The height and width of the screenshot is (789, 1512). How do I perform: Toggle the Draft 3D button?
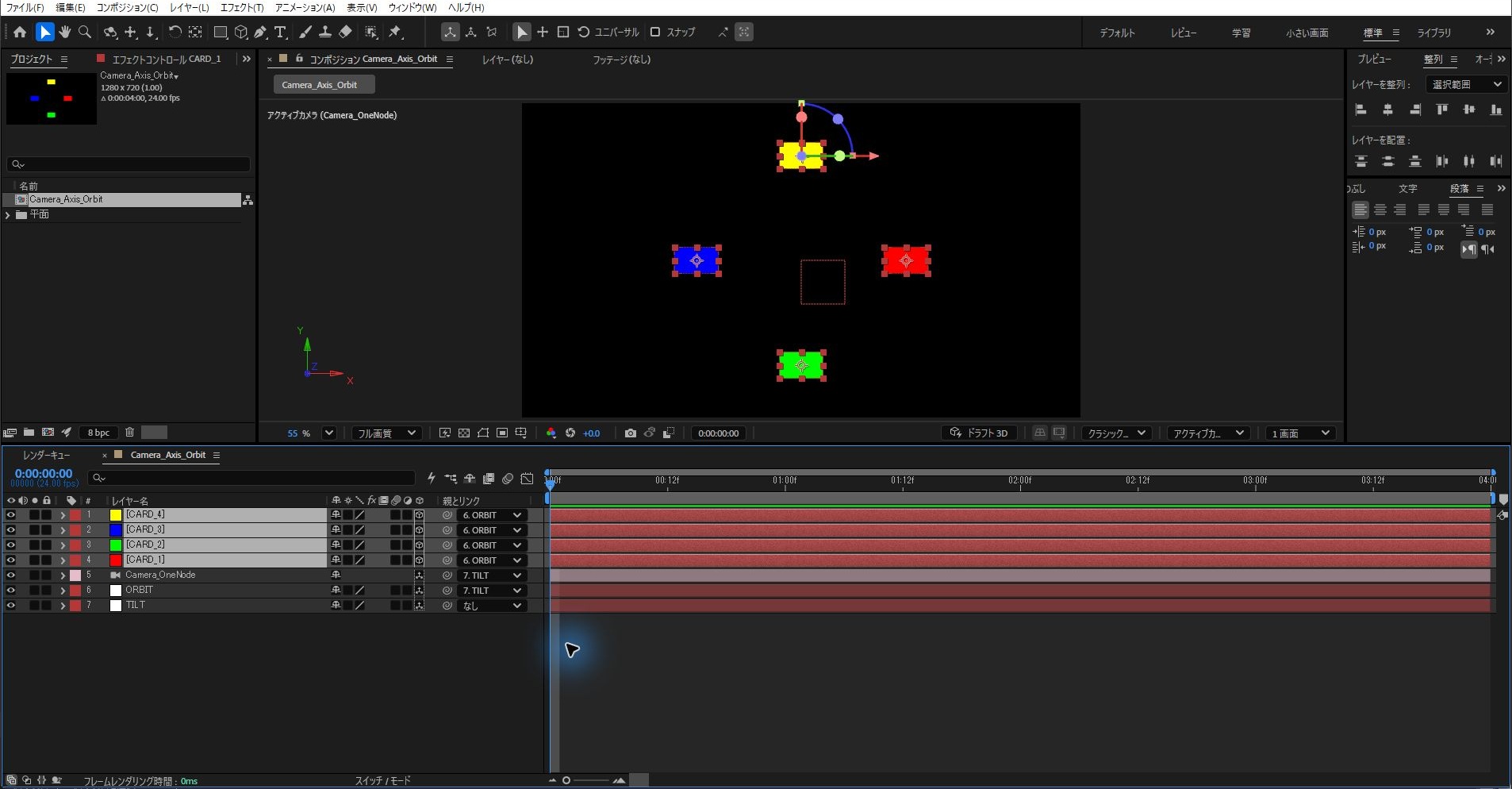tap(980, 433)
